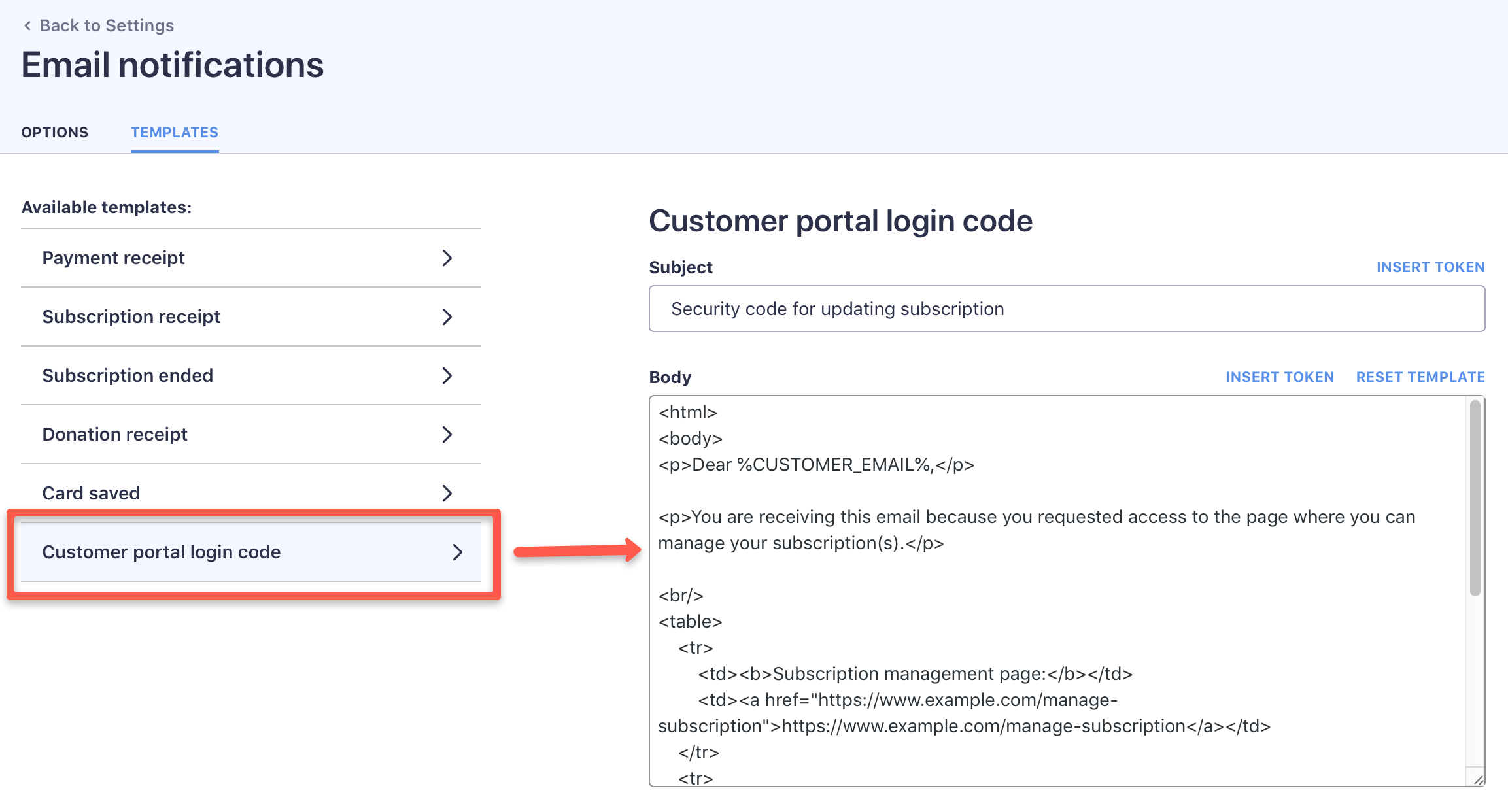This screenshot has width=1508, height=812.
Task: Click the body editor scrollbar thumb
Action: 1475,497
